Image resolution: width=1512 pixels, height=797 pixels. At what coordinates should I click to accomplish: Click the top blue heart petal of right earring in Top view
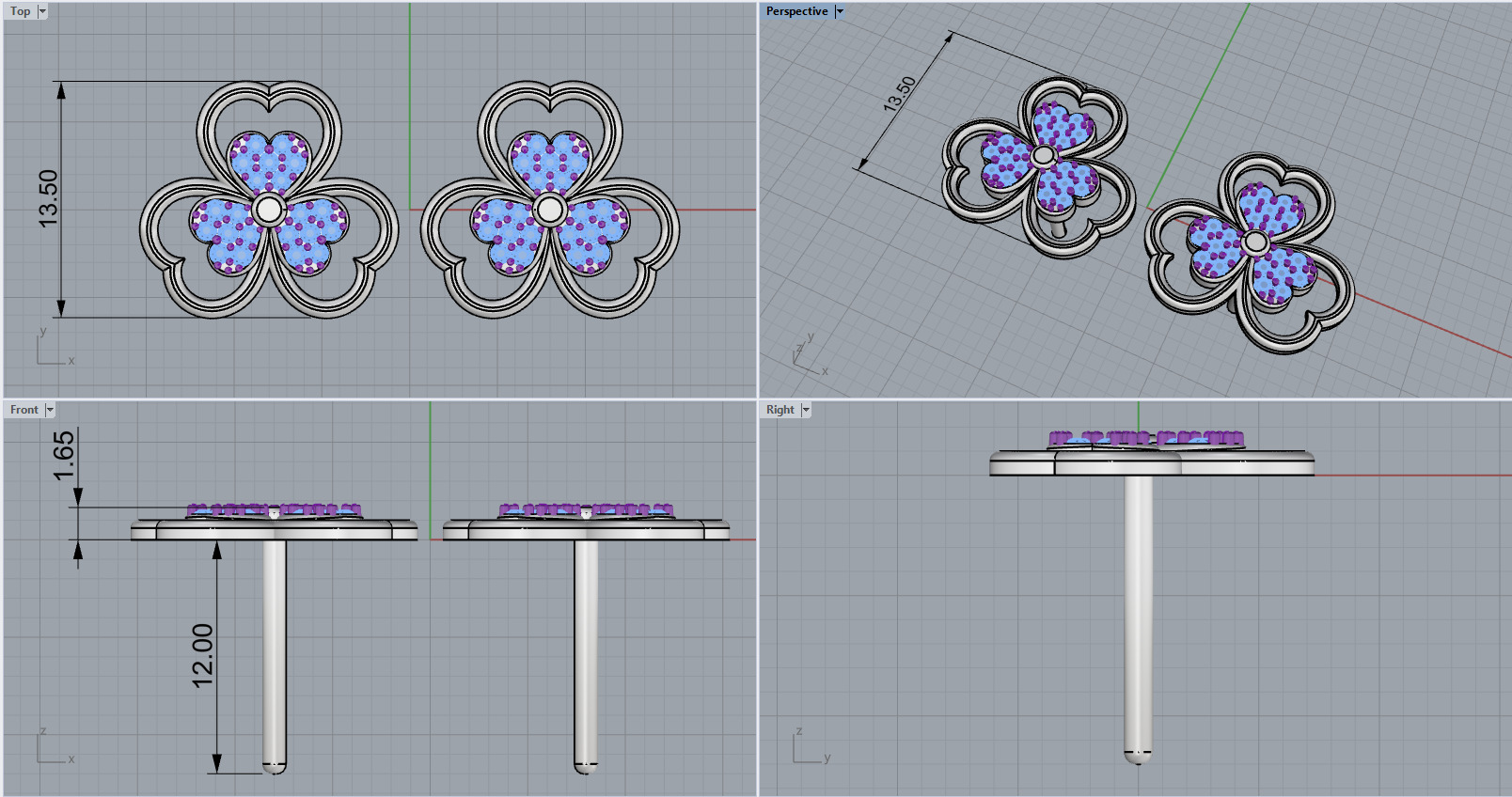pyautogui.click(x=550, y=163)
